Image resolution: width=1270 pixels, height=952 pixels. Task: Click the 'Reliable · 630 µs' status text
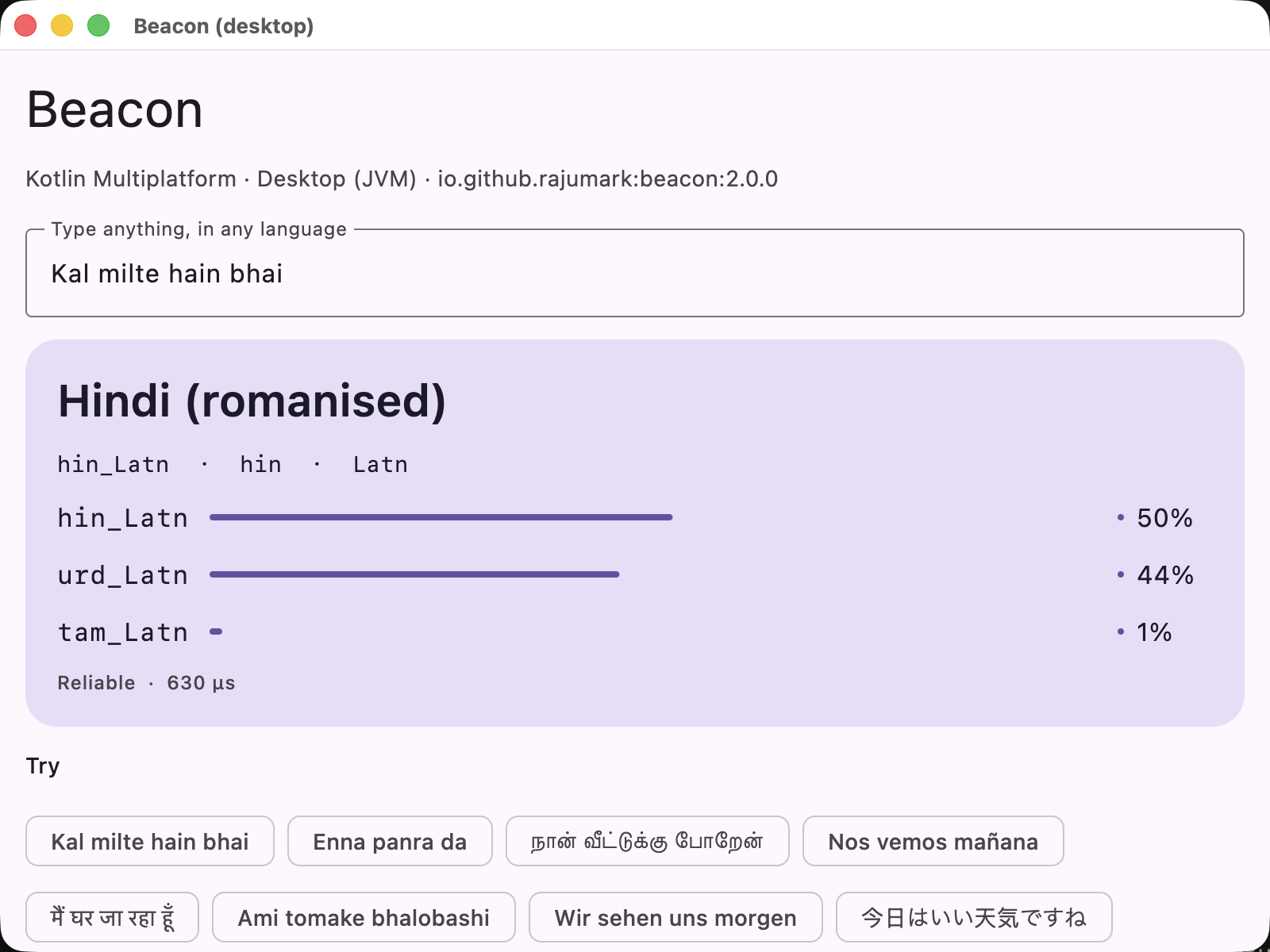point(146,683)
